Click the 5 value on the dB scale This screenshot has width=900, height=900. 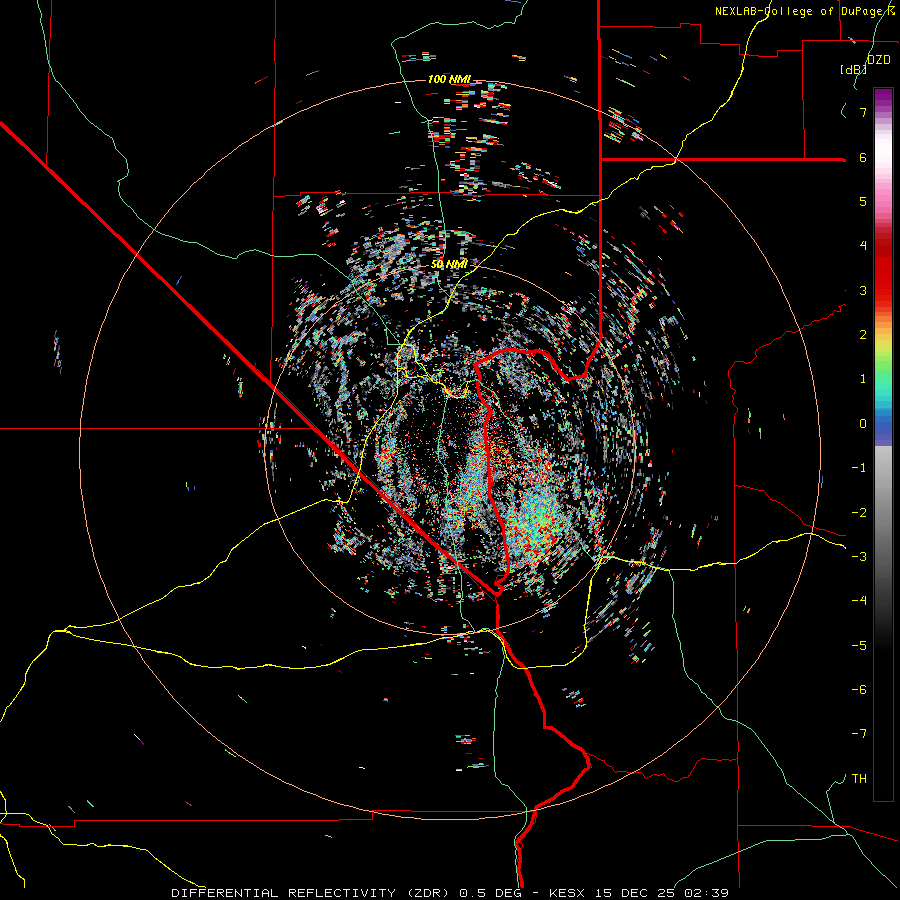point(863,201)
